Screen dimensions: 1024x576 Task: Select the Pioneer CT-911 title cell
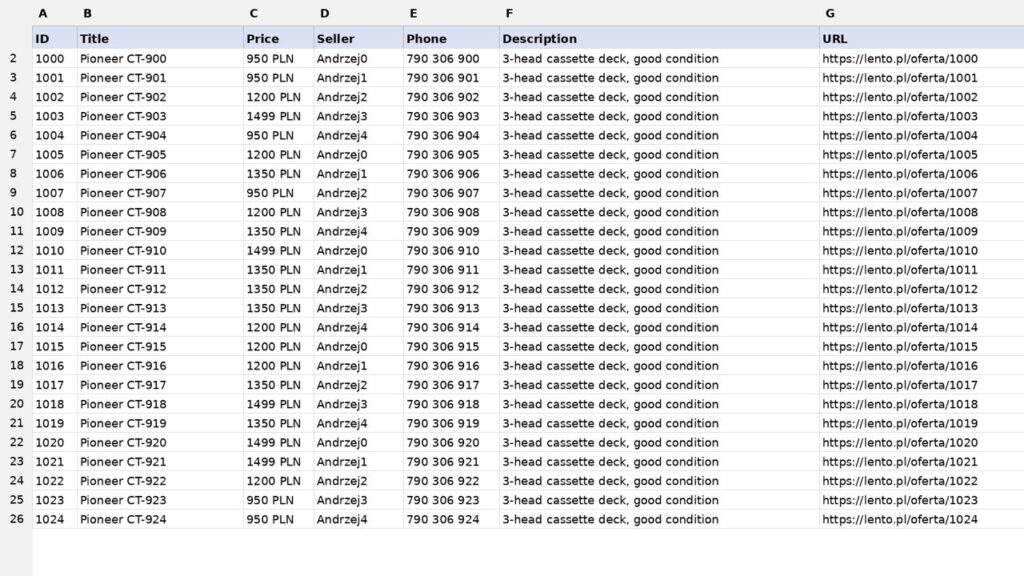coord(160,270)
